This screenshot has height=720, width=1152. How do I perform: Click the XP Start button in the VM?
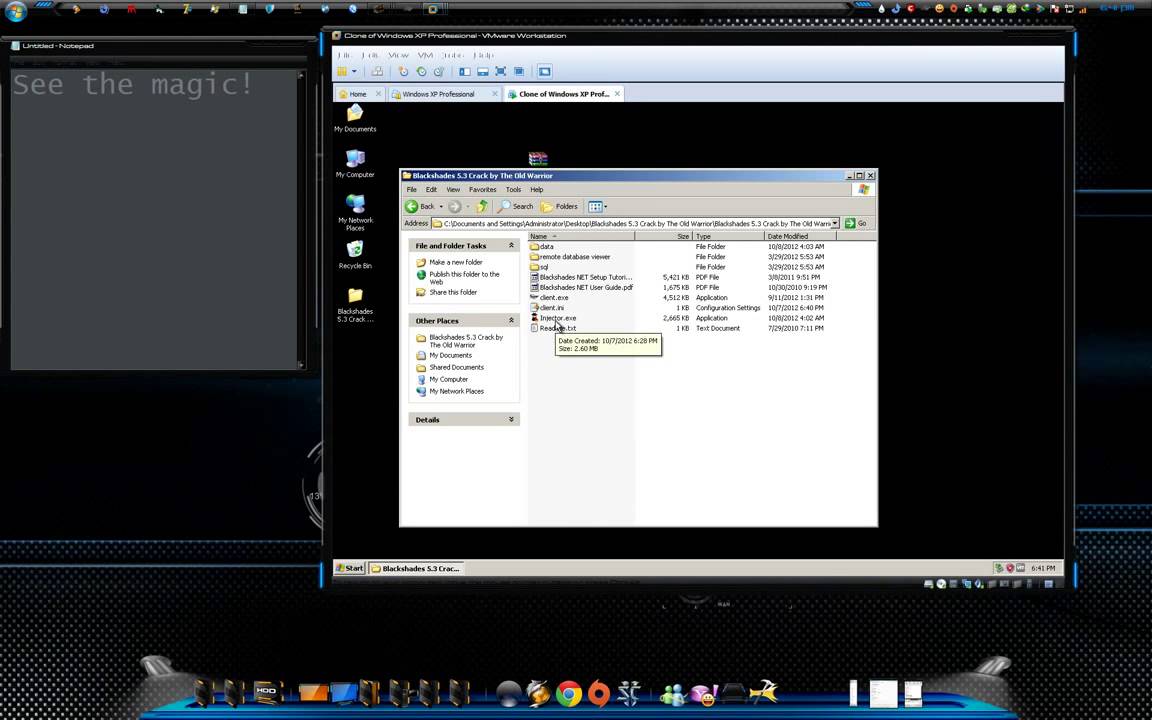pyautogui.click(x=350, y=568)
